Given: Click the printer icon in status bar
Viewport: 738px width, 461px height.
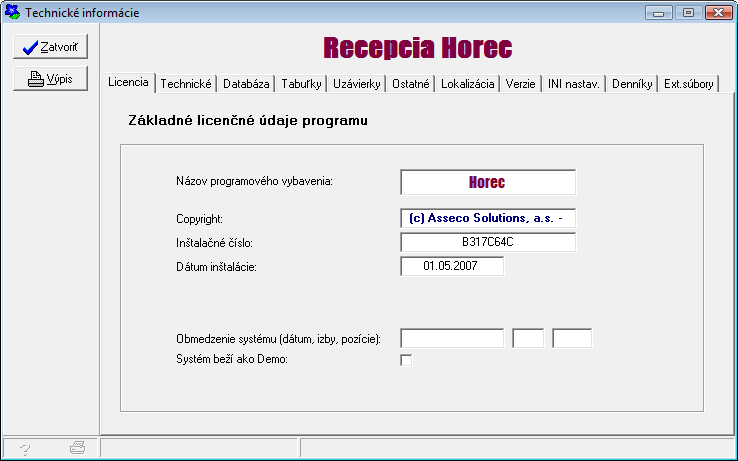Looking at the screenshot, I should coord(77,449).
